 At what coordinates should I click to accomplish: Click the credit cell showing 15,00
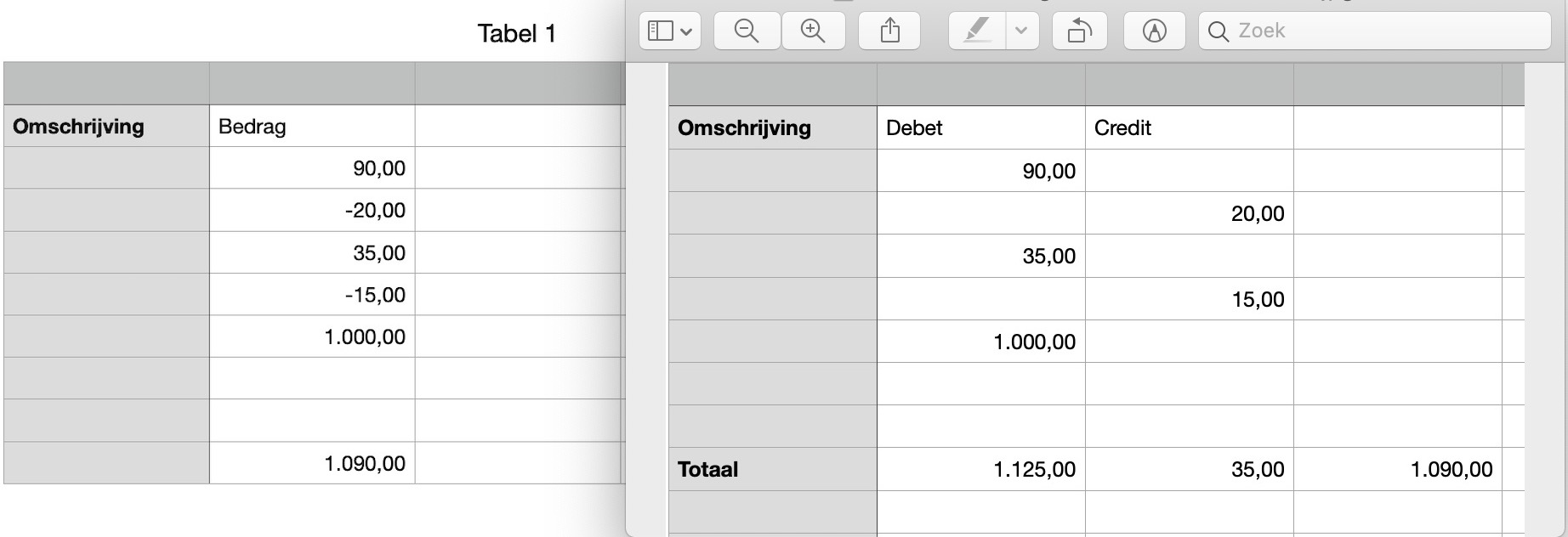tap(1190, 299)
